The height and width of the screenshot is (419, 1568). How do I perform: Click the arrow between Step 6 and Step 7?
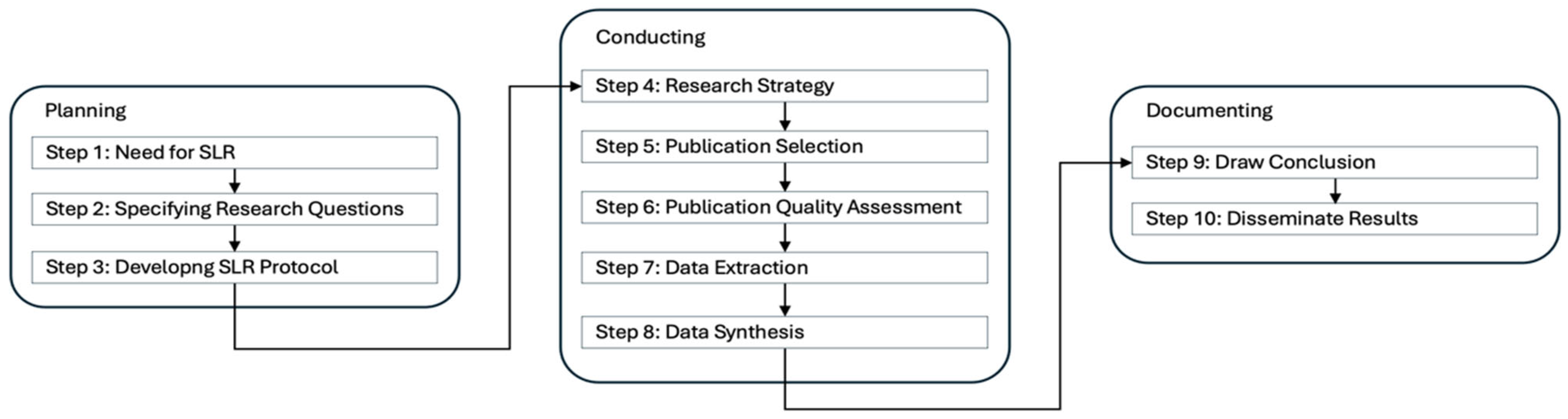785,238
